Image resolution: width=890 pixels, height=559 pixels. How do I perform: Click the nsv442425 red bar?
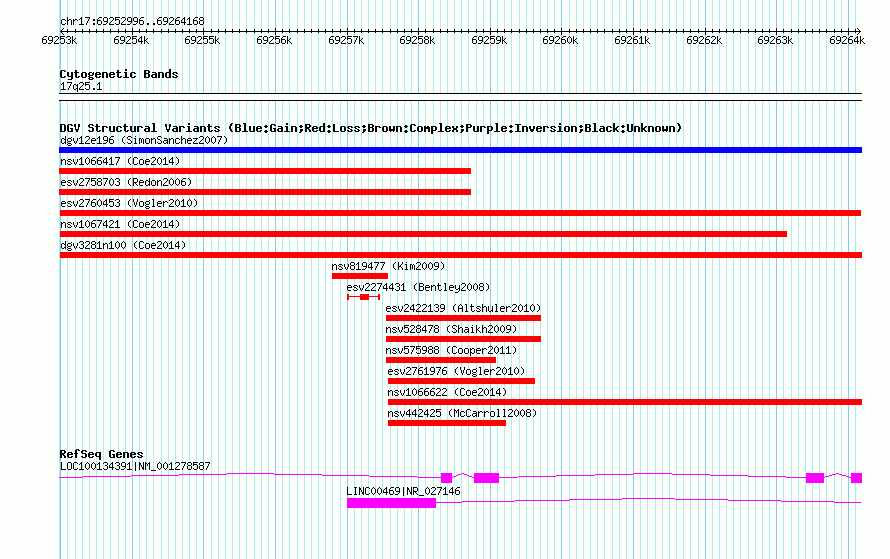pyautogui.click(x=447, y=423)
